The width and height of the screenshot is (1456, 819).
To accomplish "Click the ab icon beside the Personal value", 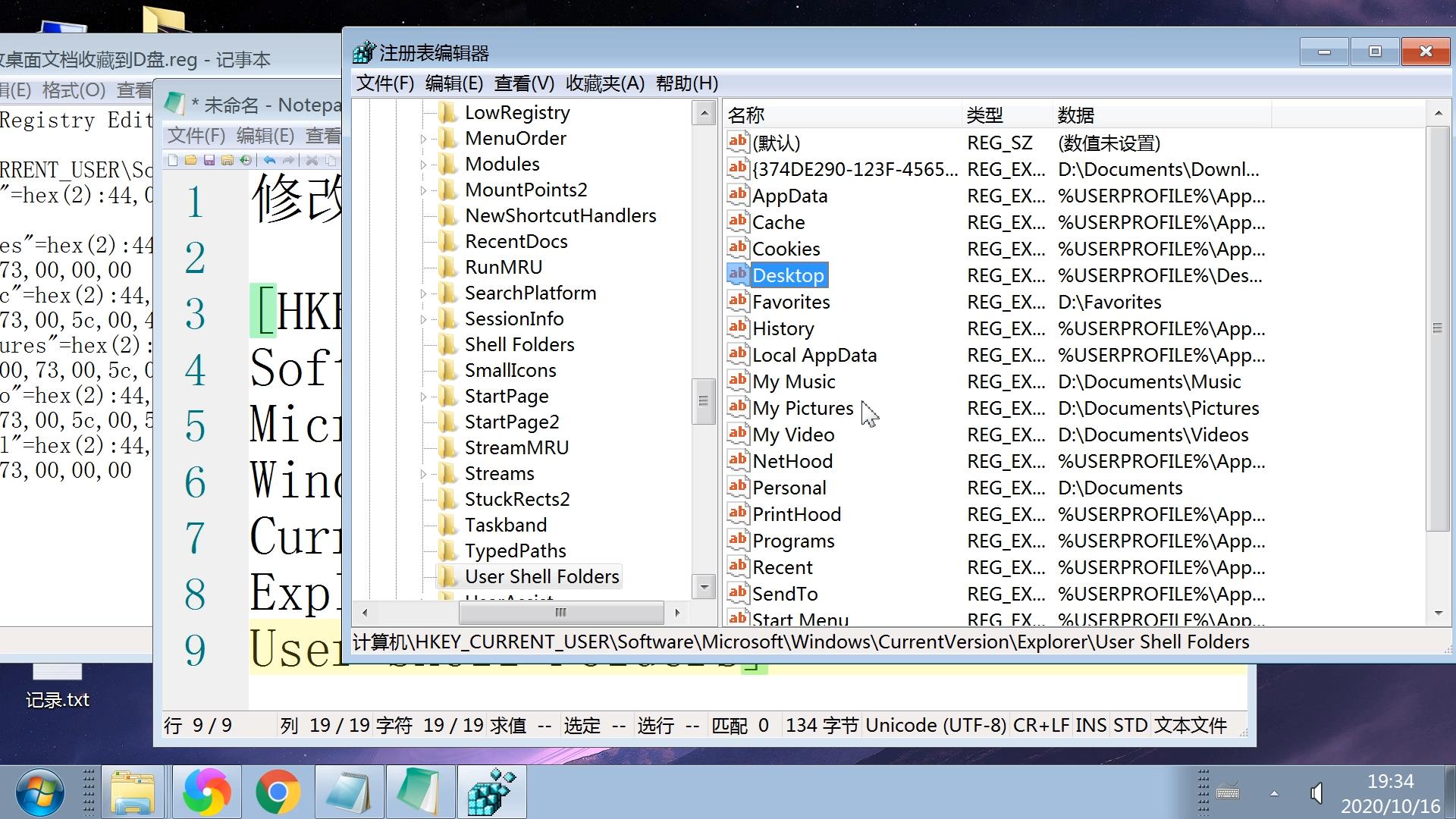I will [737, 487].
